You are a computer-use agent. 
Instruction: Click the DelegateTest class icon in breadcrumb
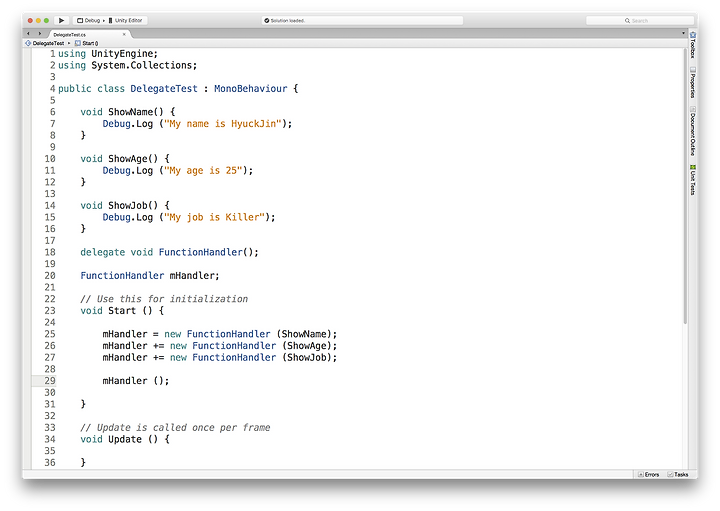click(28, 43)
